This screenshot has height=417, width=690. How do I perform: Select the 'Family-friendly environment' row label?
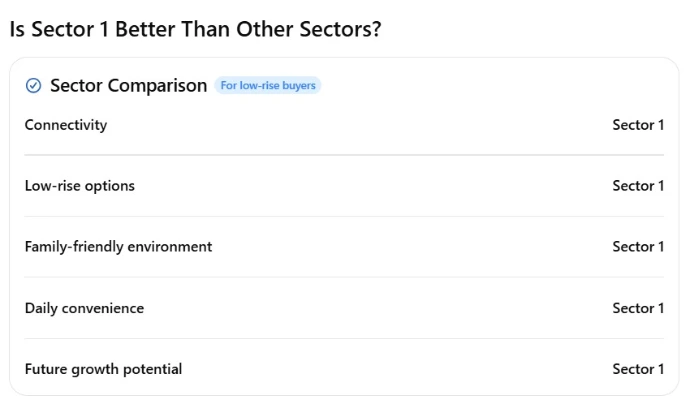tap(118, 246)
